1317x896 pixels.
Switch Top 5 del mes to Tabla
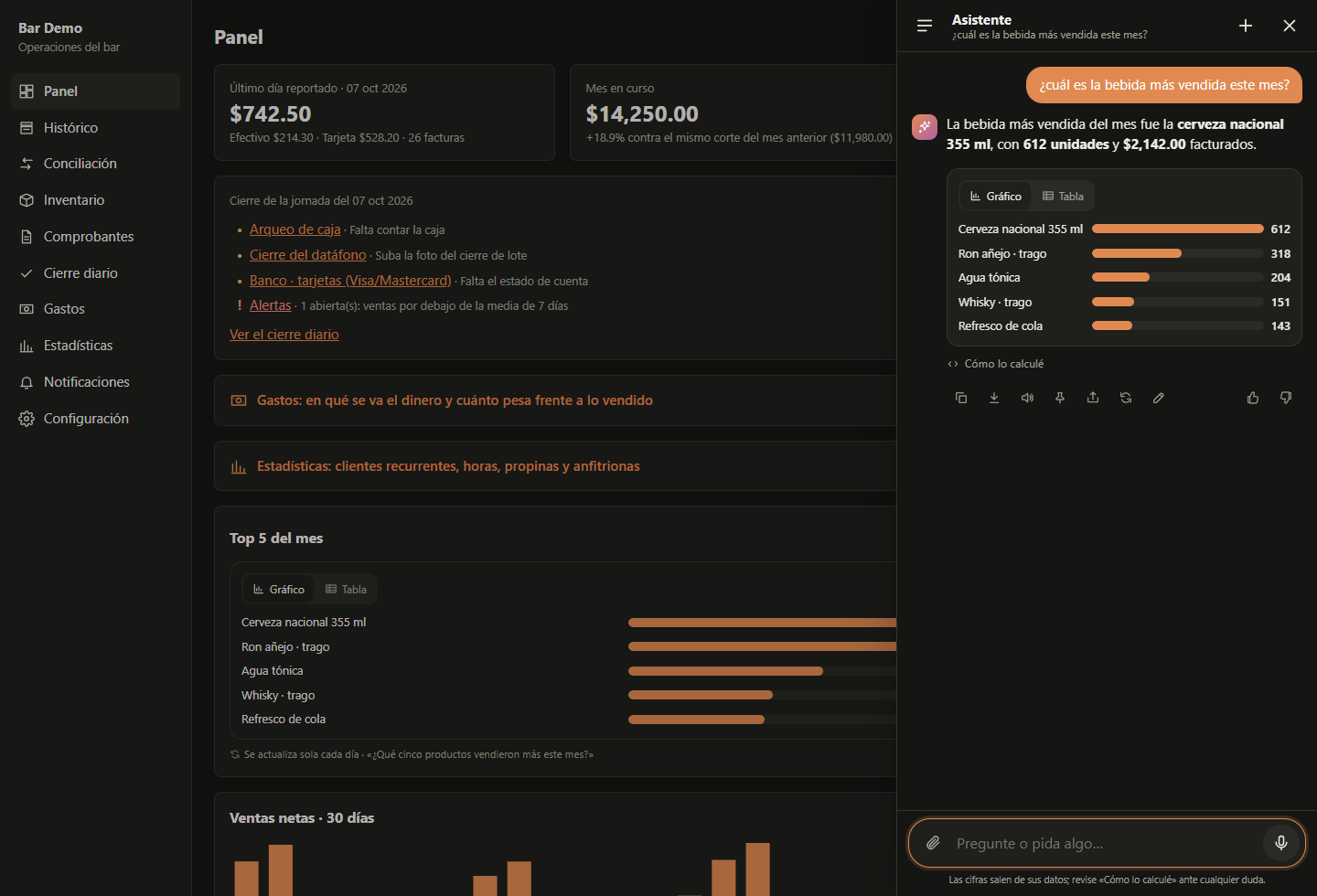[346, 590]
